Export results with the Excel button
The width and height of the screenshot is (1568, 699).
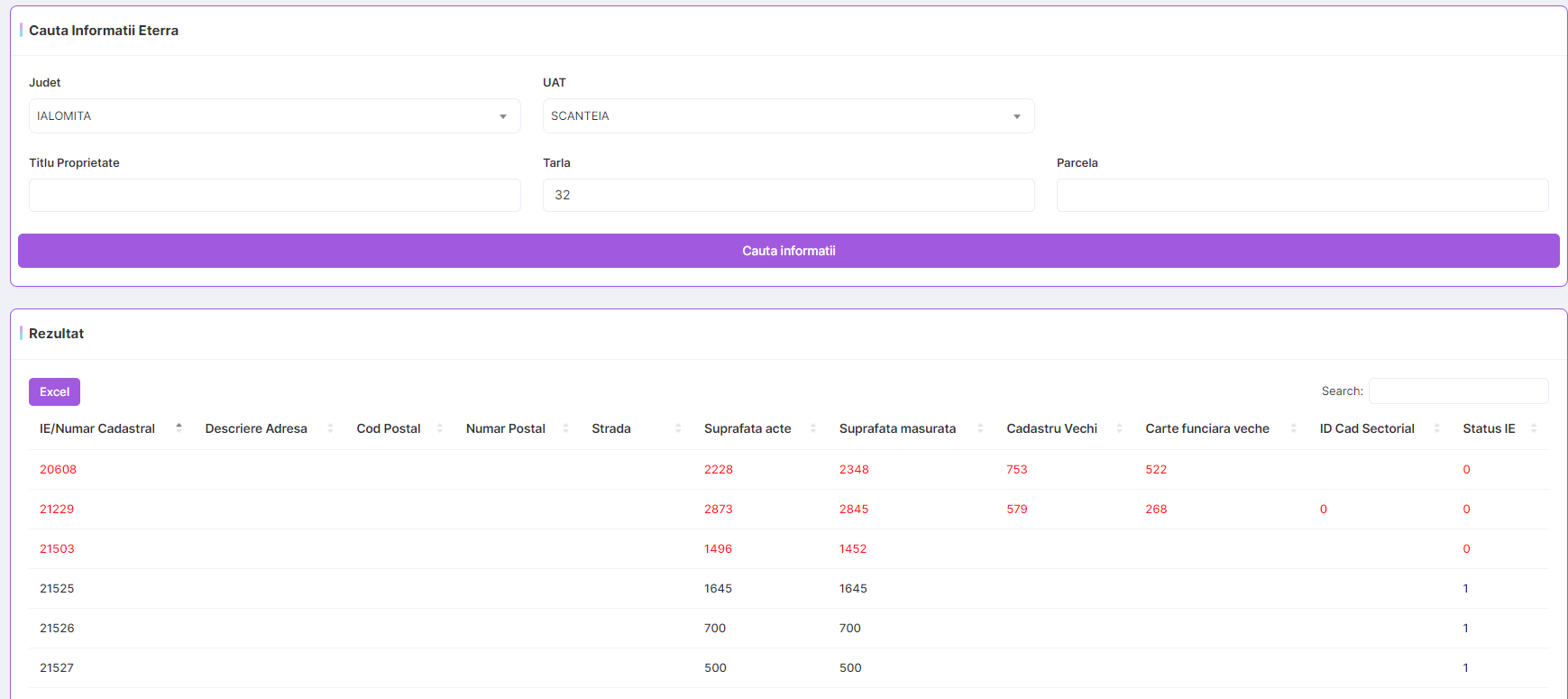[x=54, y=392]
